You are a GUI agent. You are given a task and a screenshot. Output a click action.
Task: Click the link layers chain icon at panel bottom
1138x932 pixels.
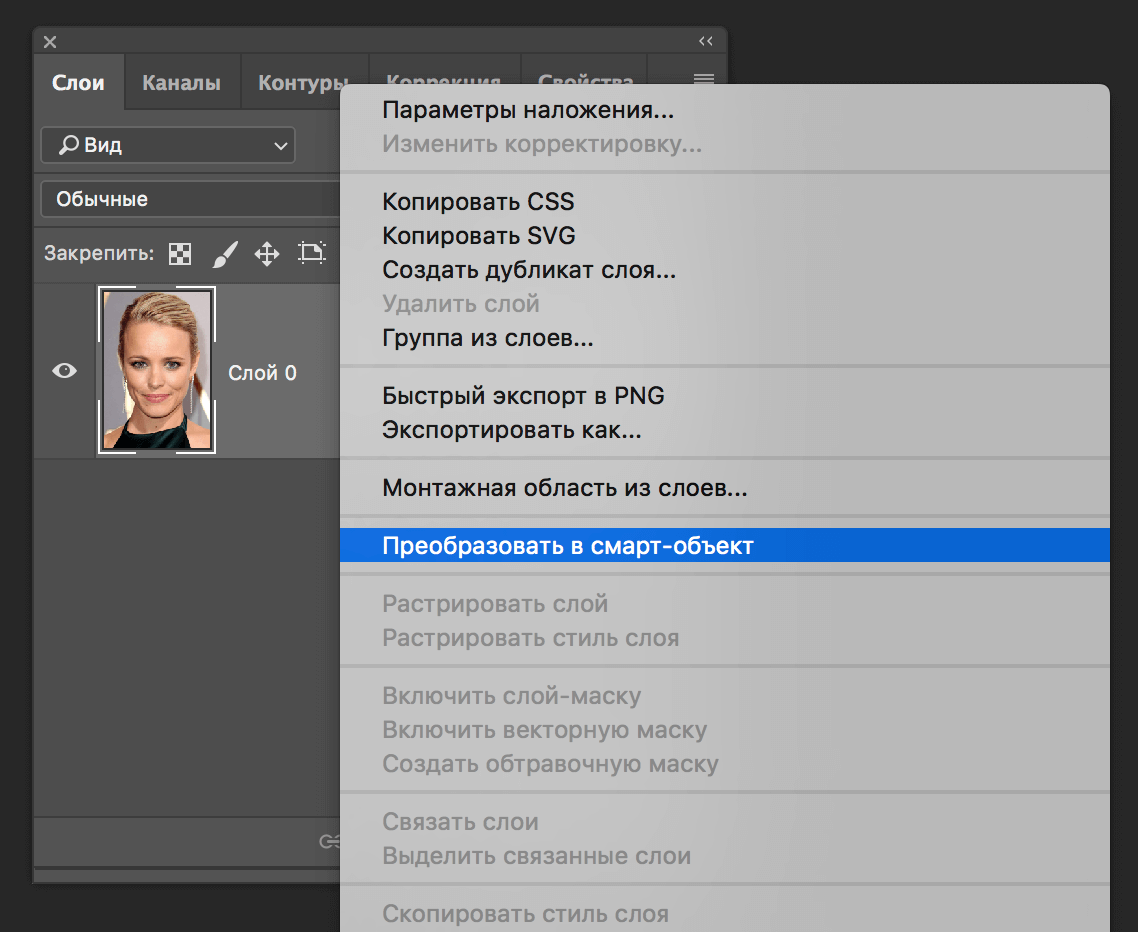click(330, 843)
